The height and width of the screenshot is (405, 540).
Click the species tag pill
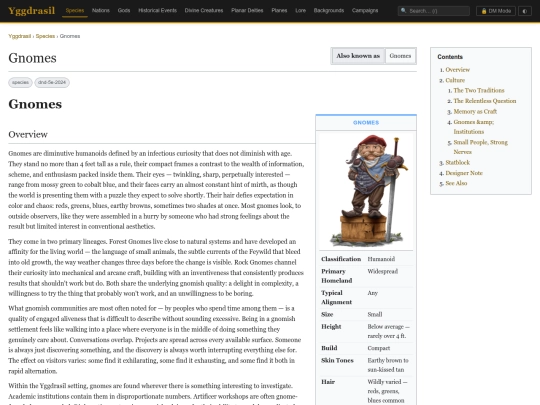(x=20, y=82)
